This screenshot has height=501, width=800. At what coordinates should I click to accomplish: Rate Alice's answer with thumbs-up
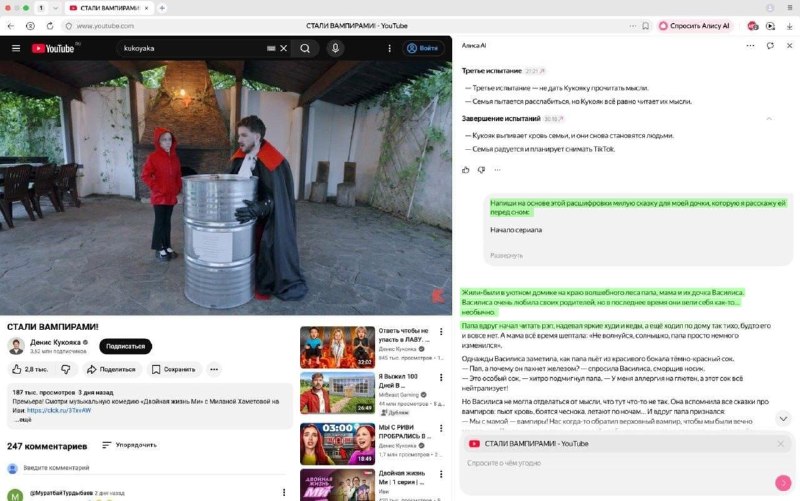coord(465,170)
